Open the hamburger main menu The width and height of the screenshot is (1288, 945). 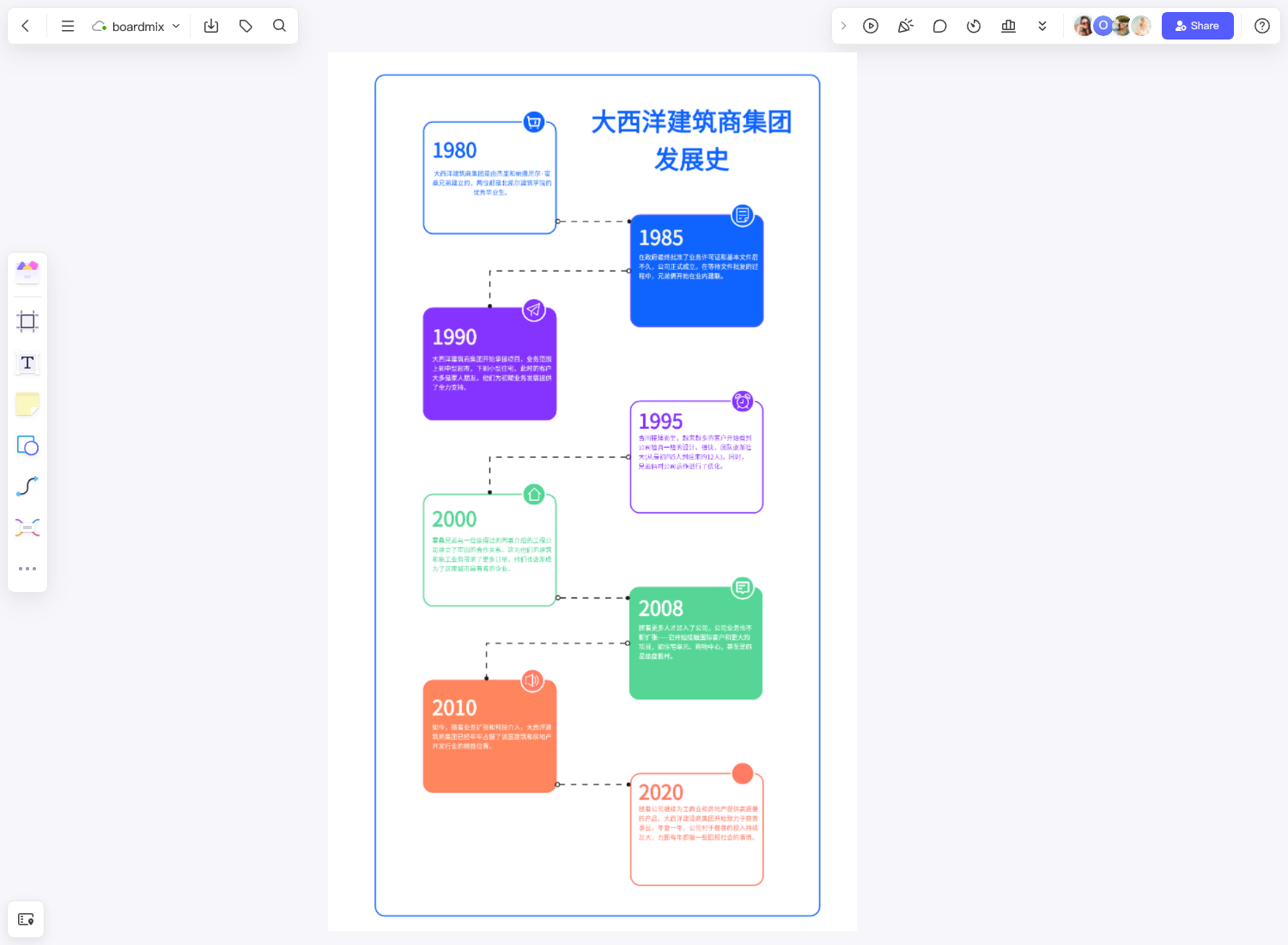pos(68,26)
